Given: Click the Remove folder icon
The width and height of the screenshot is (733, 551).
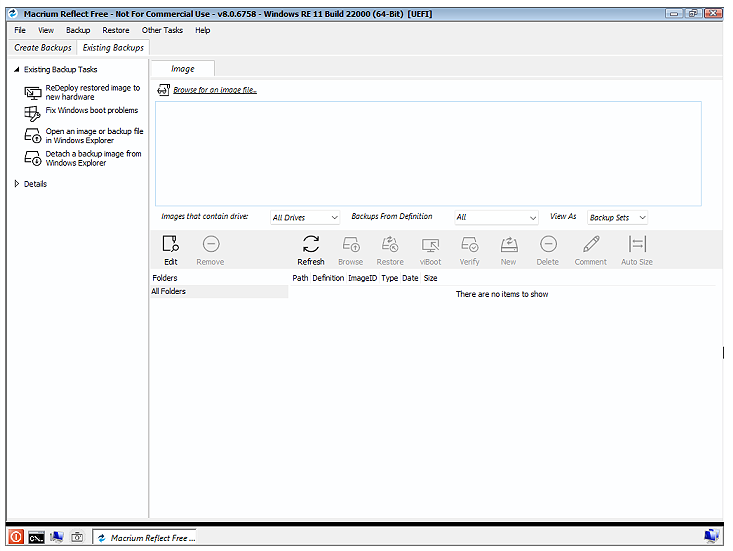Looking at the screenshot, I should pos(211,244).
